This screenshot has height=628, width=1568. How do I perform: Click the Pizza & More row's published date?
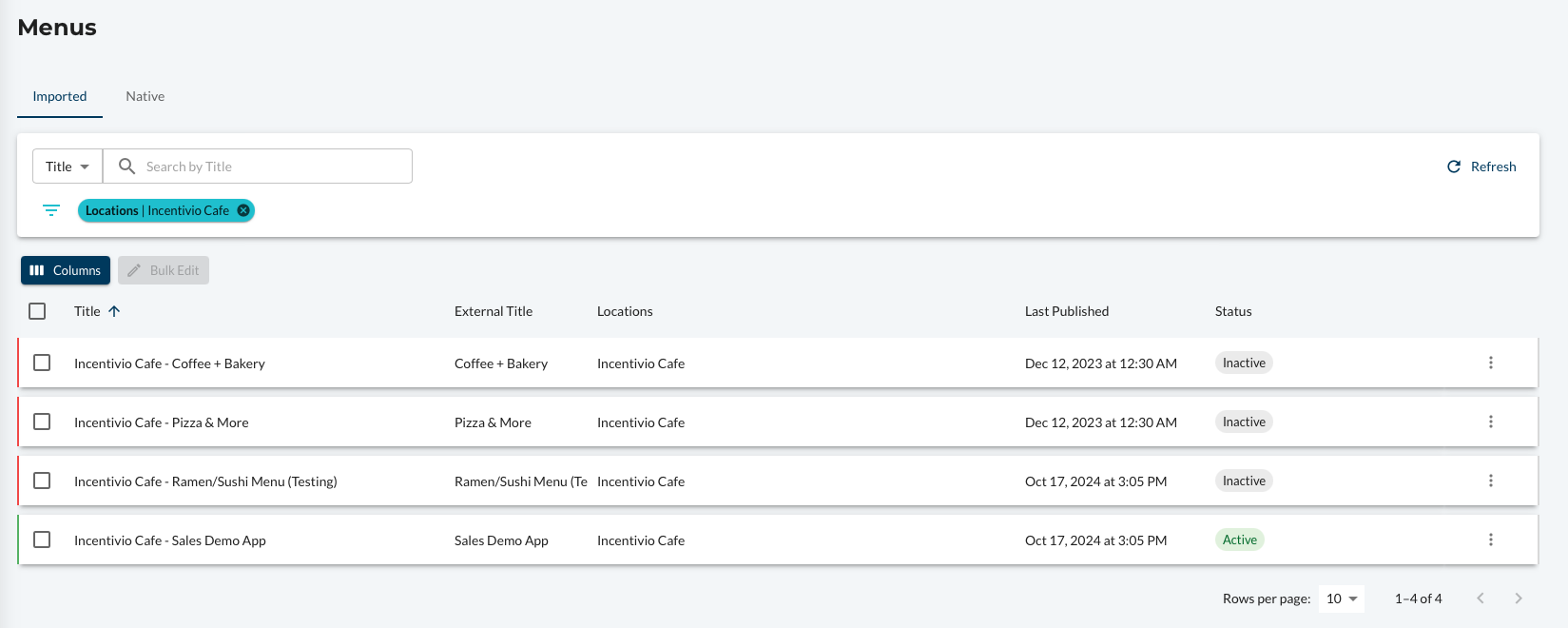1101,422
